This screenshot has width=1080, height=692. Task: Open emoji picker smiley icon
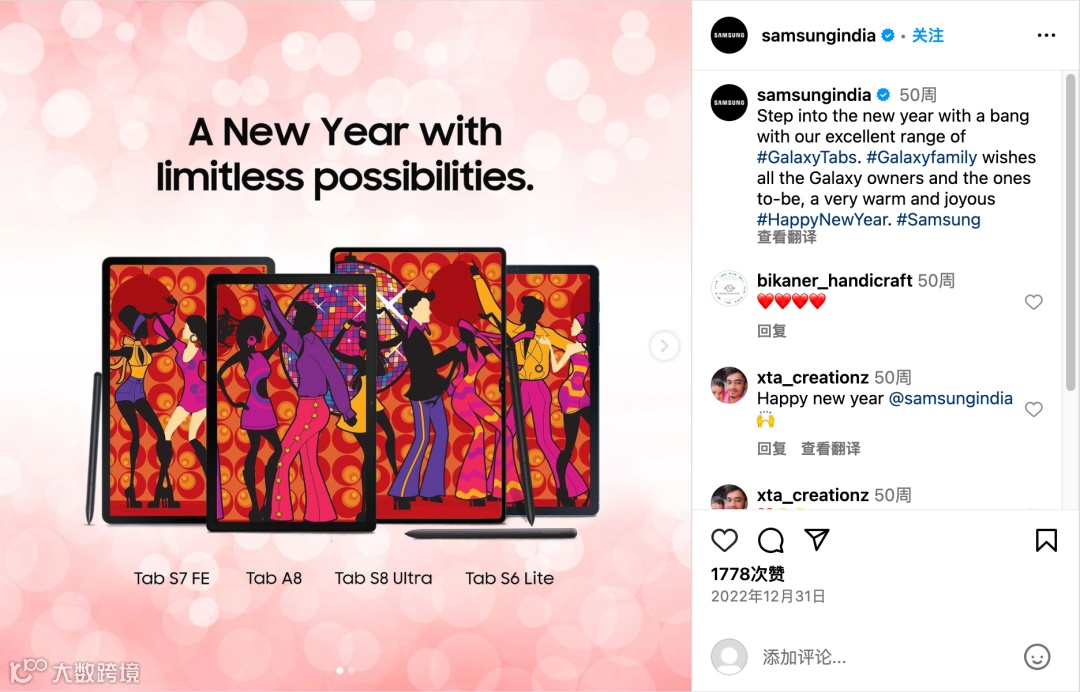pyautogui.click(x=1037, y=657)
